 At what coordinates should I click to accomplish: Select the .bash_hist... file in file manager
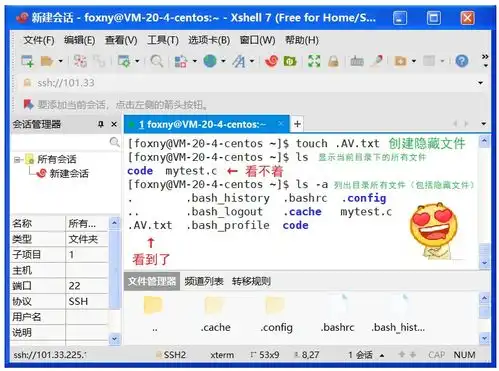click(x=398, y=314)
